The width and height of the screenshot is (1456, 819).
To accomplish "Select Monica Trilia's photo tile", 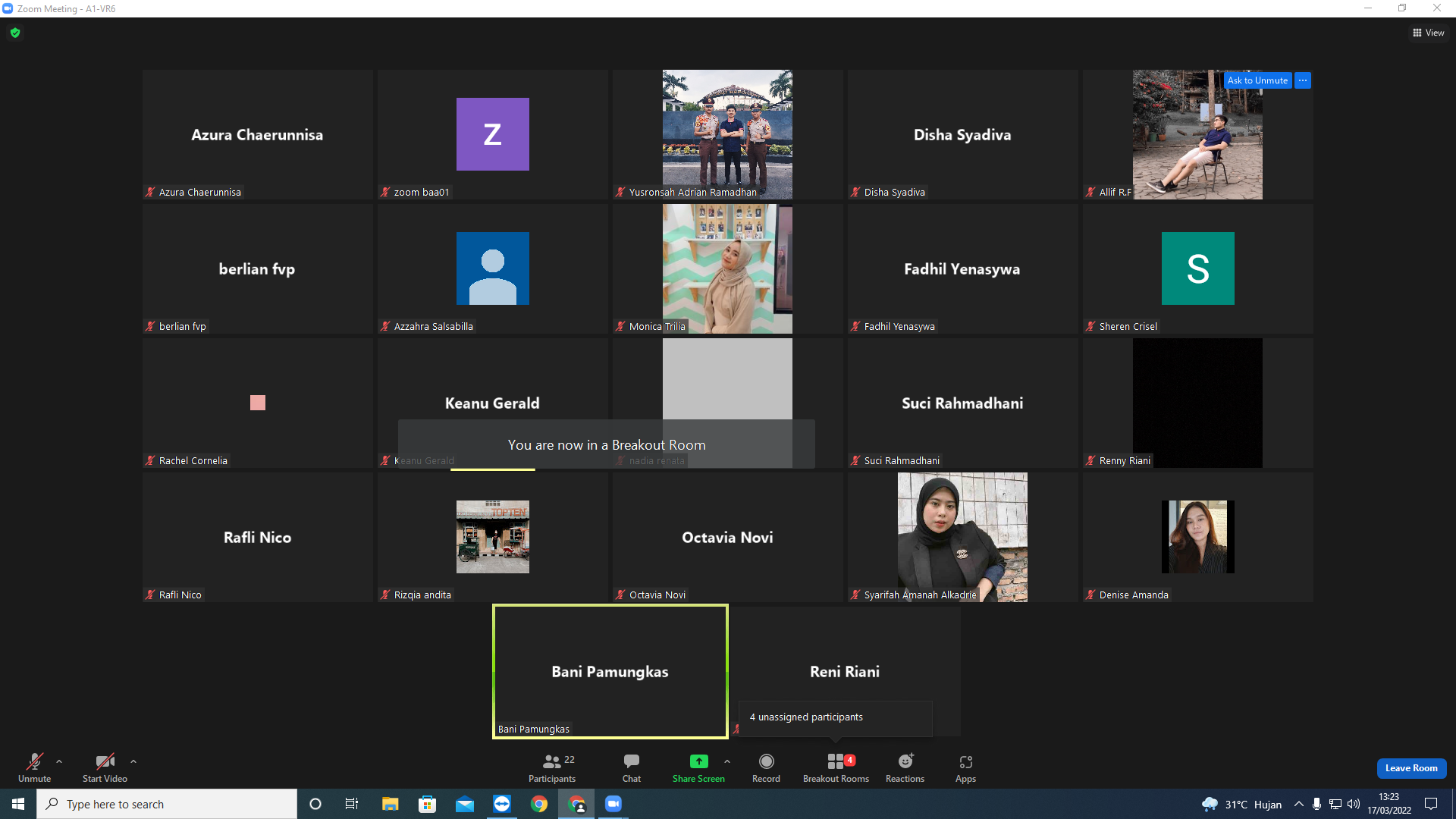I will coord(727,268).
